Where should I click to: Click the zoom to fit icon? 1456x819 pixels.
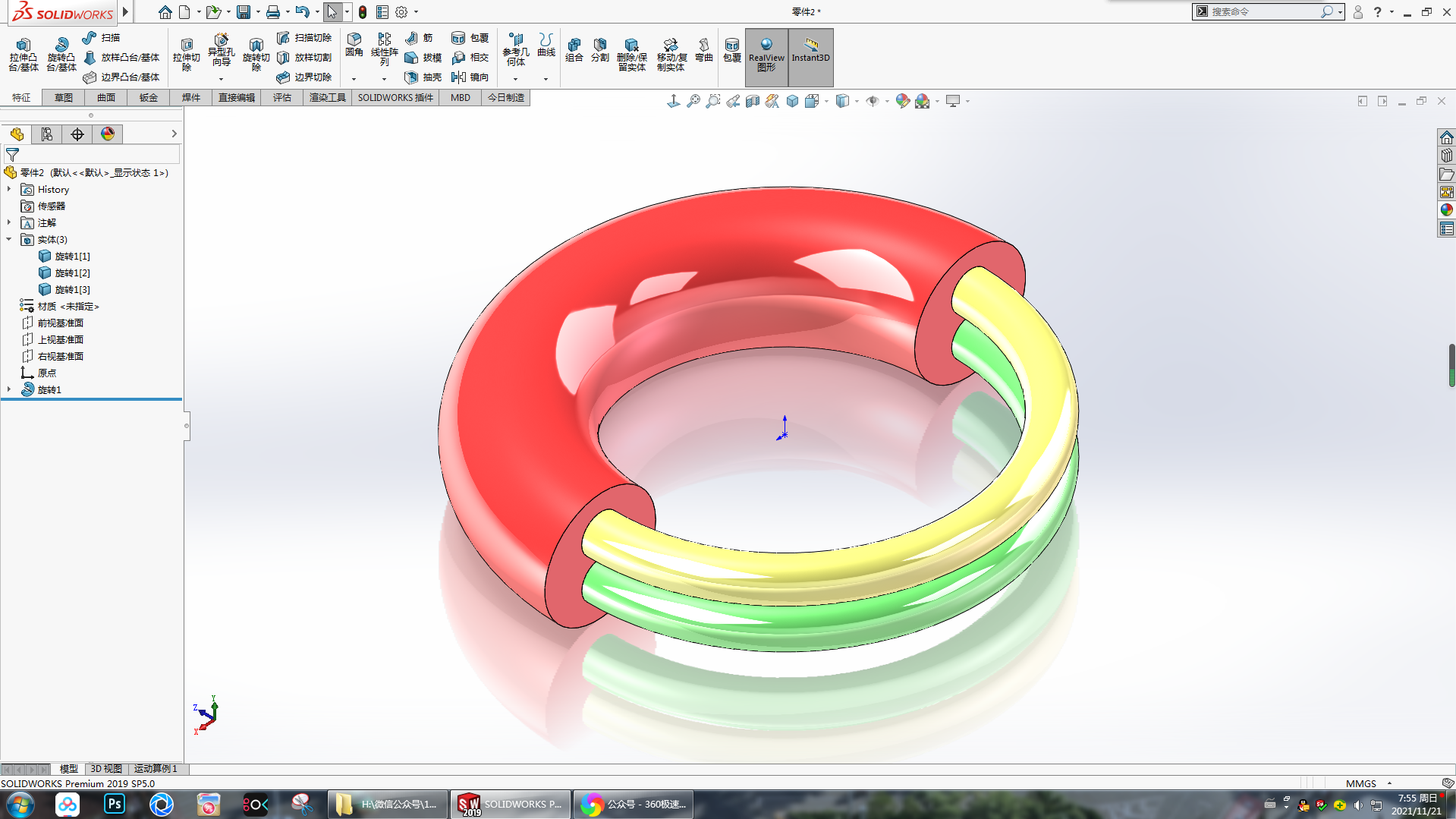(693, 101)
